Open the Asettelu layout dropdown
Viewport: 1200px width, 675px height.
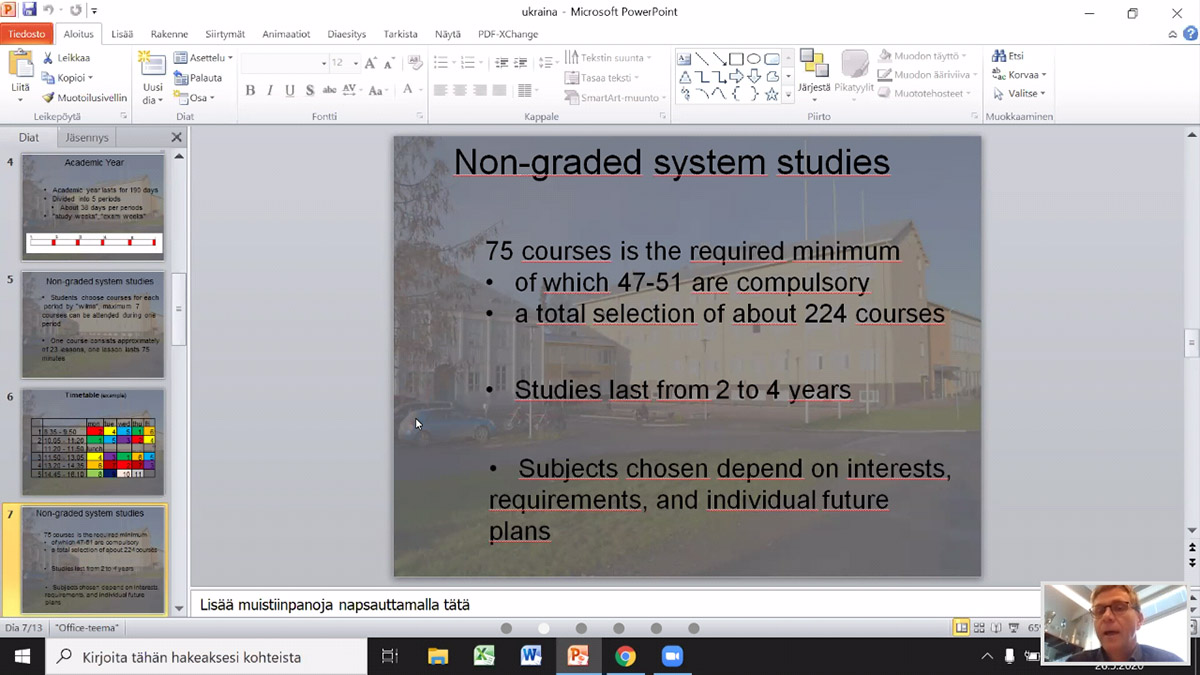tap(204, 58)
